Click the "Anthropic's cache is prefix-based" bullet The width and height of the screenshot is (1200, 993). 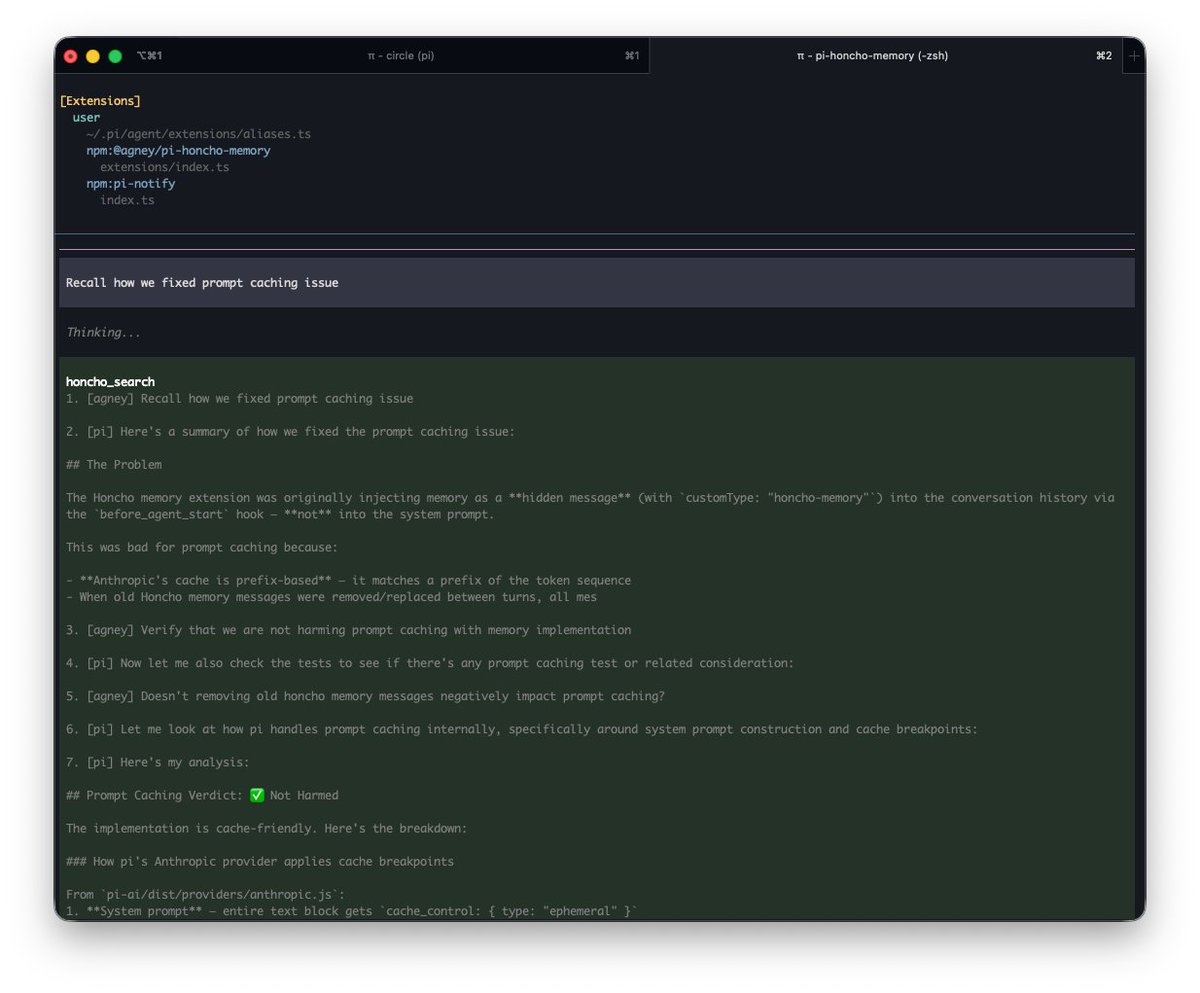(x=348, y=580)
